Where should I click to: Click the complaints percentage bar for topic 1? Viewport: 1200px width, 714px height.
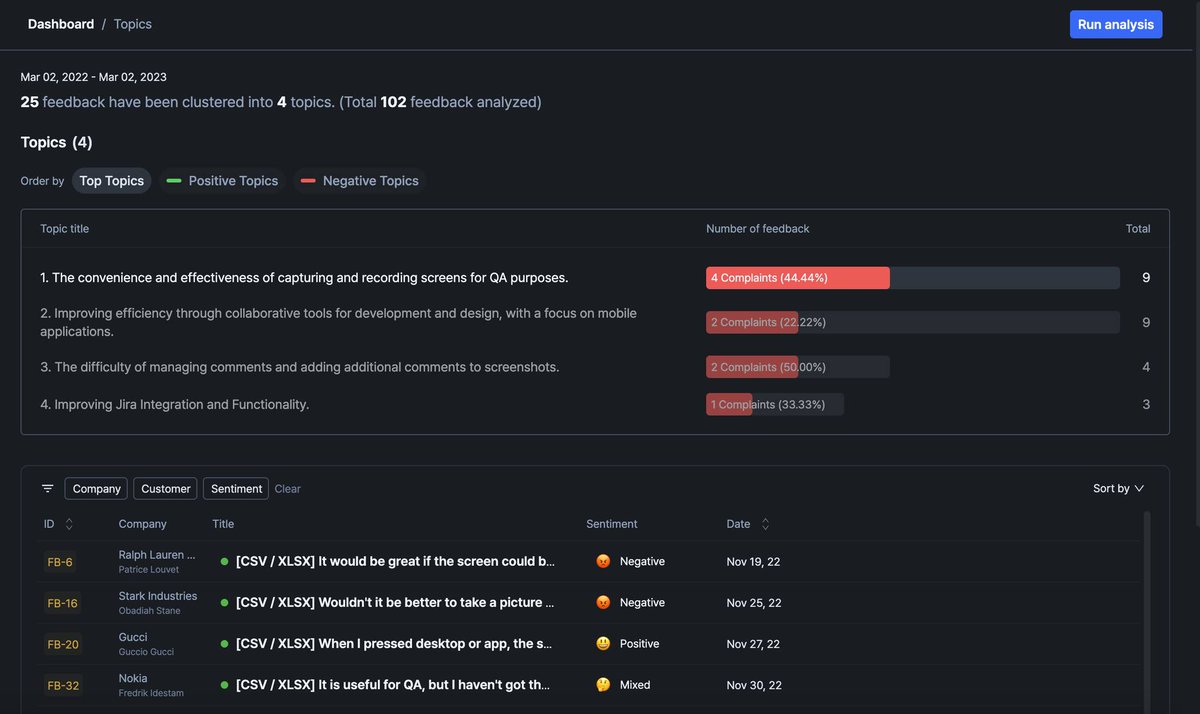click(x=797, y=275)
